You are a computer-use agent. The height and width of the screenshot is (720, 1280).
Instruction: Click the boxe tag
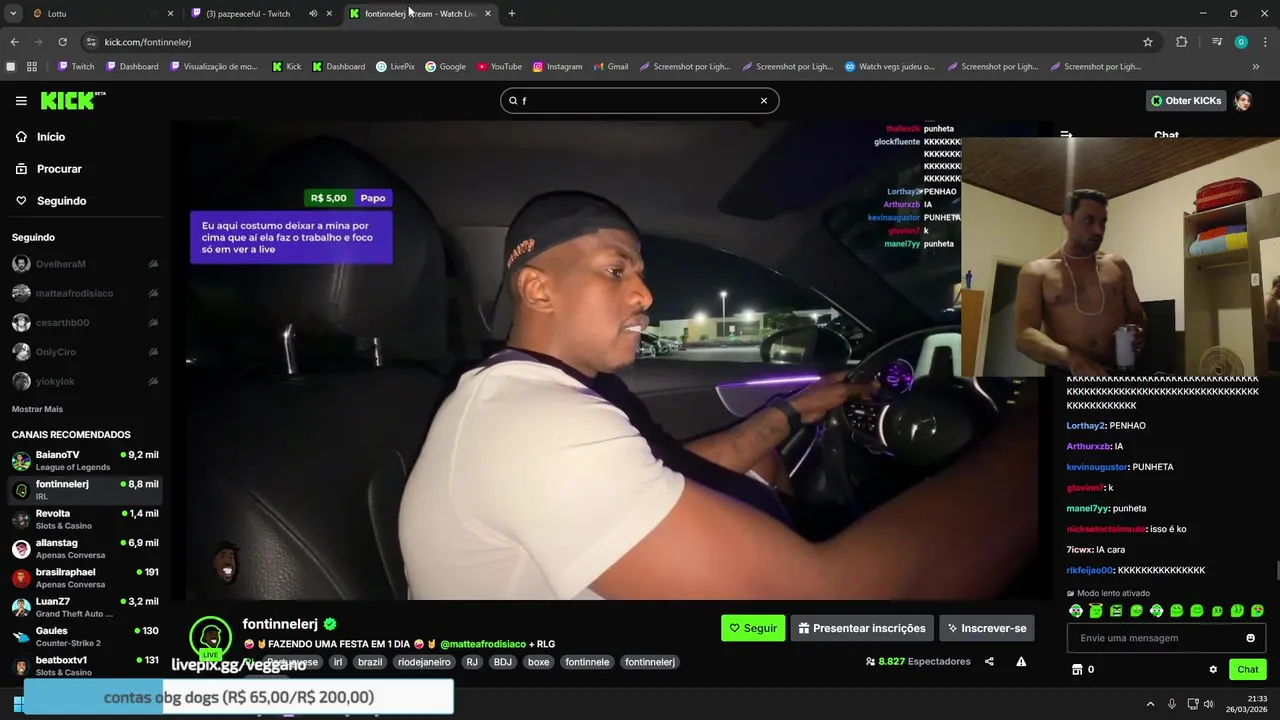538,662
